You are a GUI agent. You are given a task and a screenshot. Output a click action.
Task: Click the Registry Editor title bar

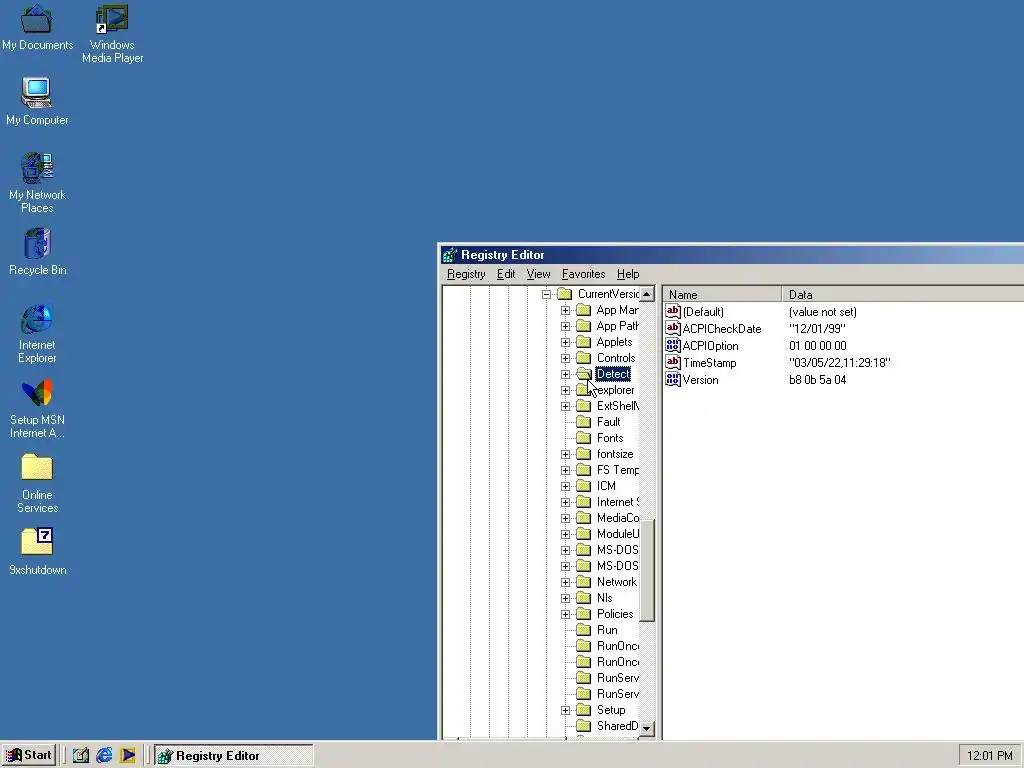(x=731, y=255)
